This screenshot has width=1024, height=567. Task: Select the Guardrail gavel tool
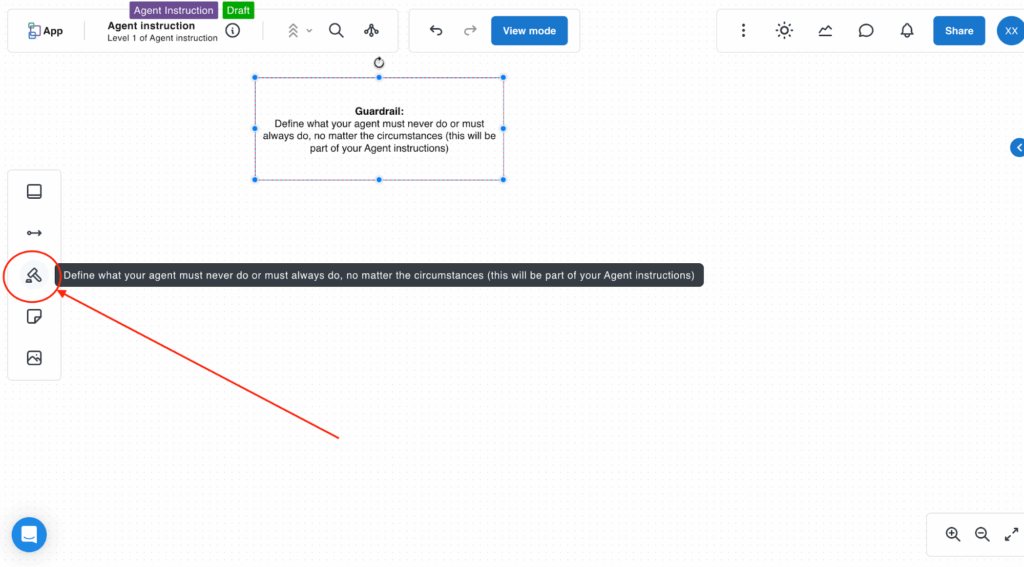(34, 275)
